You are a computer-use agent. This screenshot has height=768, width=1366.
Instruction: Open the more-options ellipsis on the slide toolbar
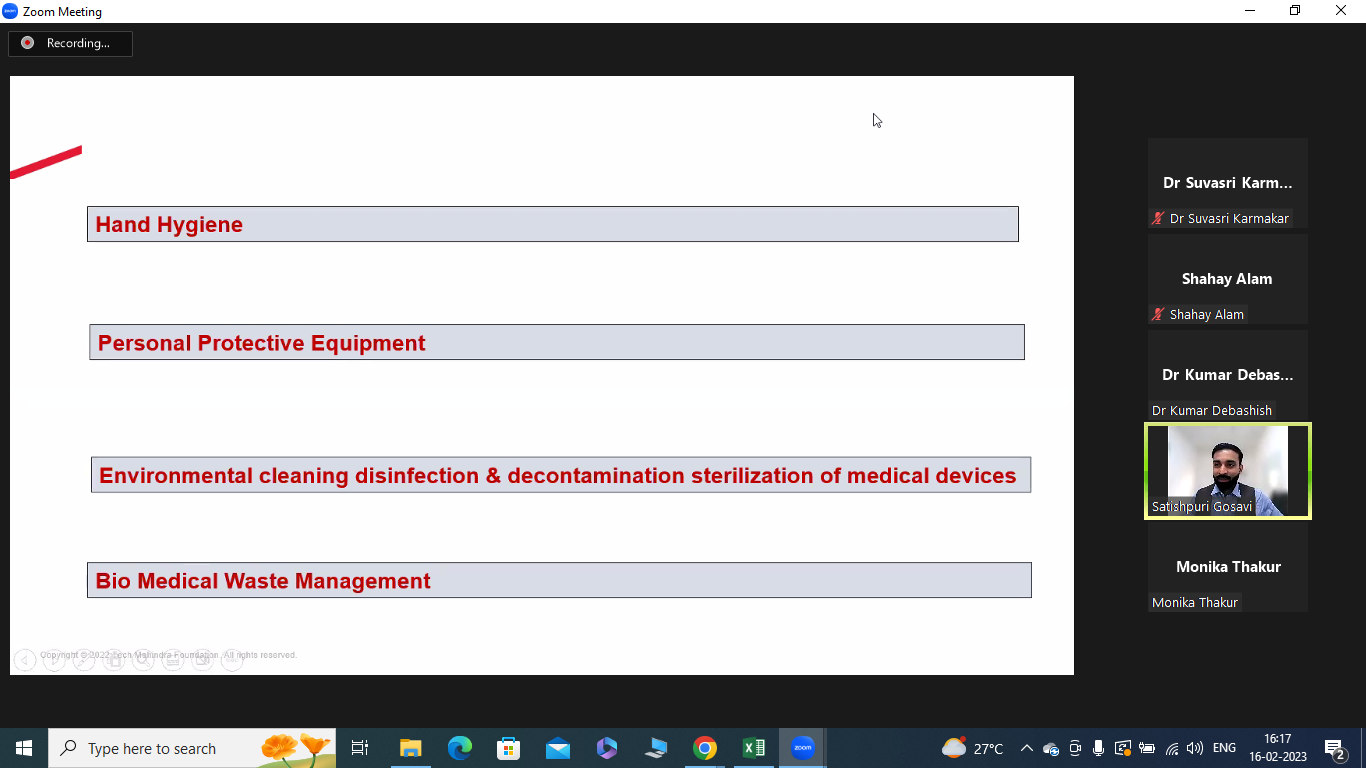[232, 659]
